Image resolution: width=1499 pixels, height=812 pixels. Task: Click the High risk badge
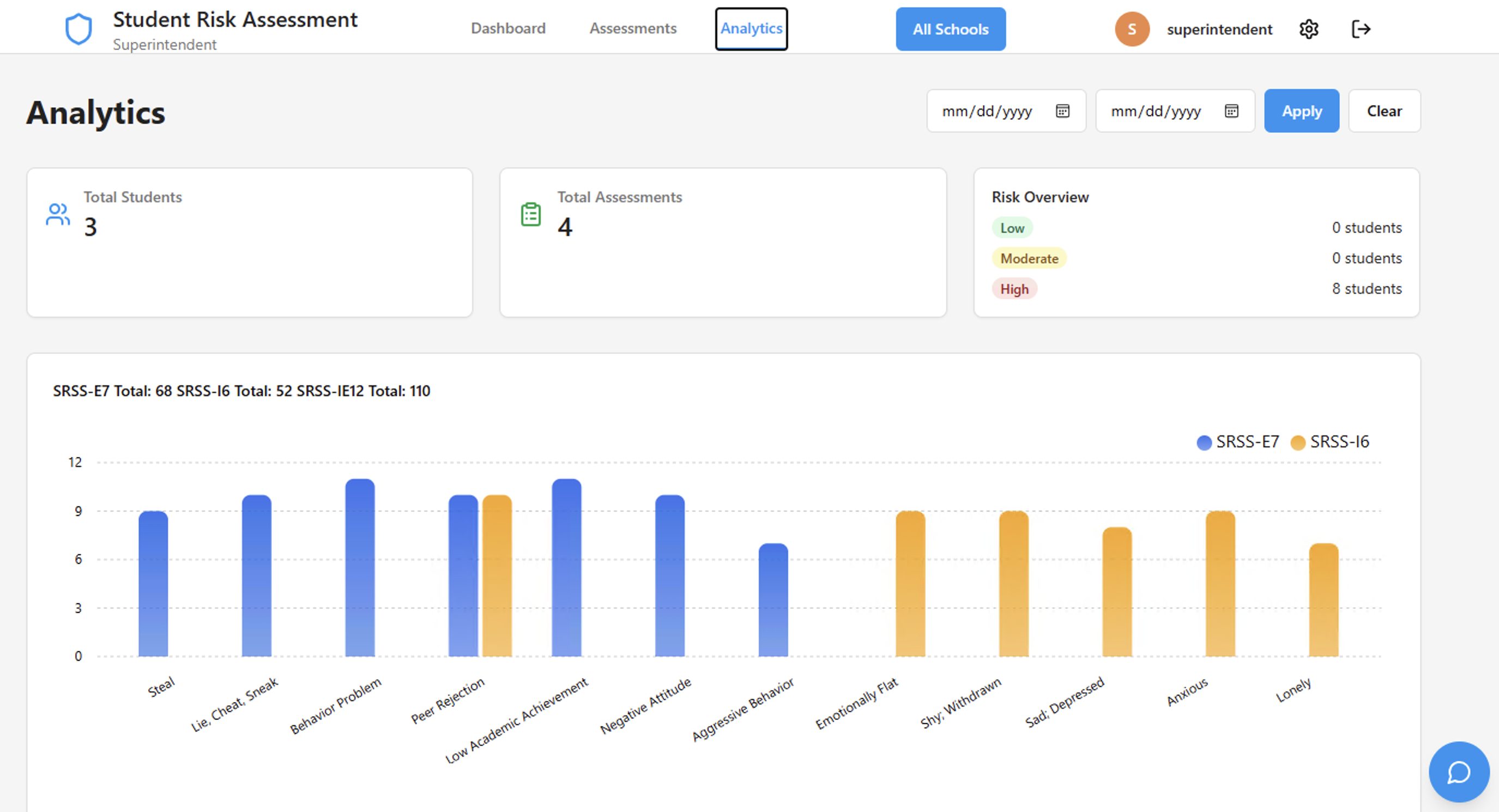(x=1014, y=289)
